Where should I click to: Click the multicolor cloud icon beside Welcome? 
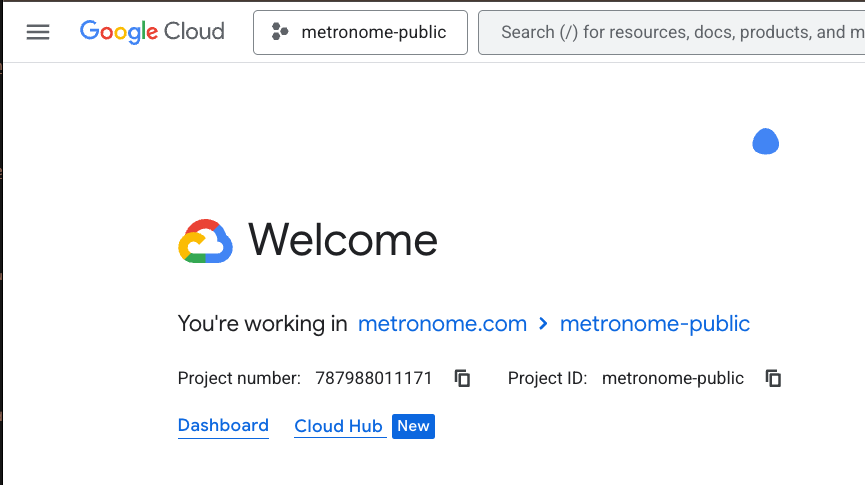pyautogui.click(x=205, y=241)
